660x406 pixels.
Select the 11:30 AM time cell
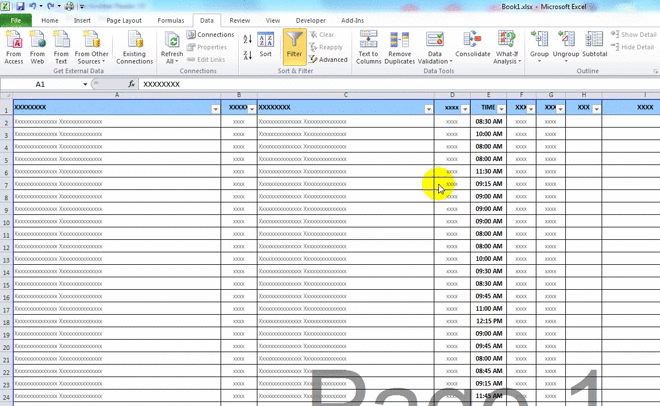[489, 171]
